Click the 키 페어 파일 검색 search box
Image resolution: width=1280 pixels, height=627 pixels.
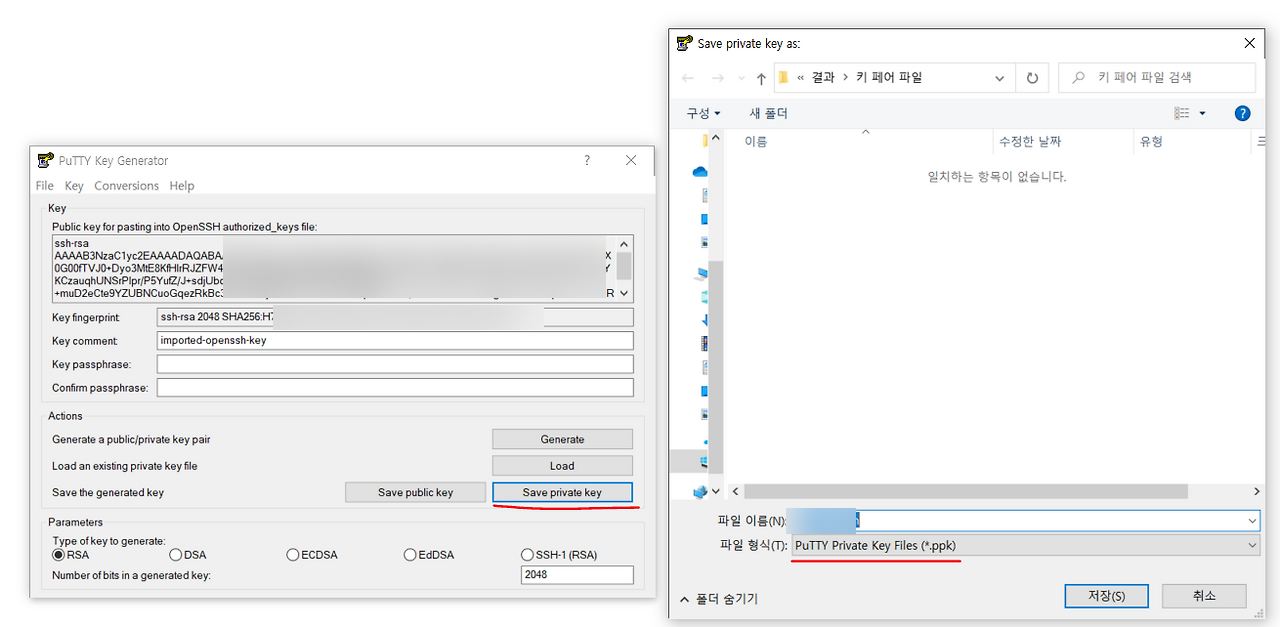pyautogui.click(x=1158, y=78)
